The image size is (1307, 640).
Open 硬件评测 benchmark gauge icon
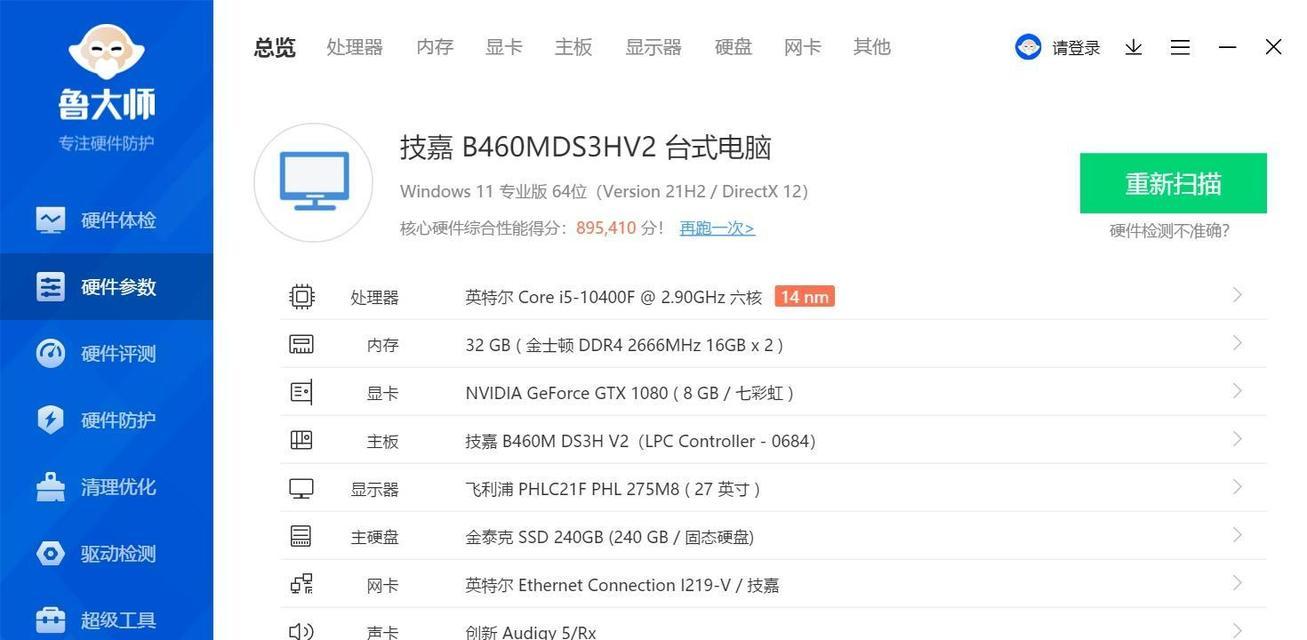tap(50, 353)
